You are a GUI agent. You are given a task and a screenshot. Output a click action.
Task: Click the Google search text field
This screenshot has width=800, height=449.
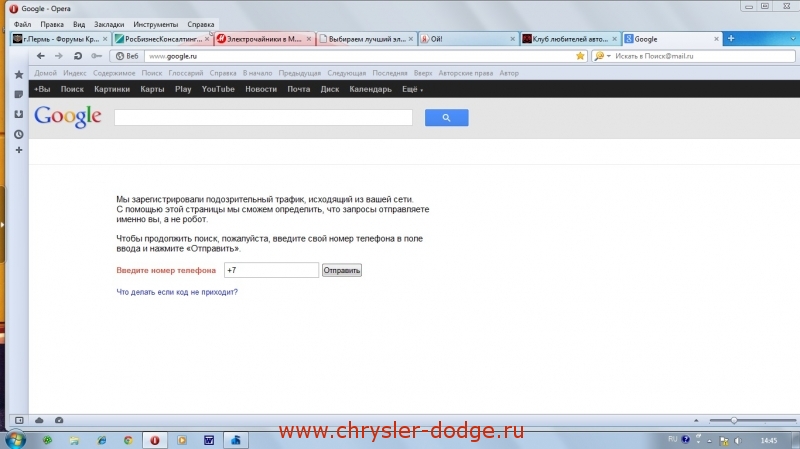click(263, 117)
